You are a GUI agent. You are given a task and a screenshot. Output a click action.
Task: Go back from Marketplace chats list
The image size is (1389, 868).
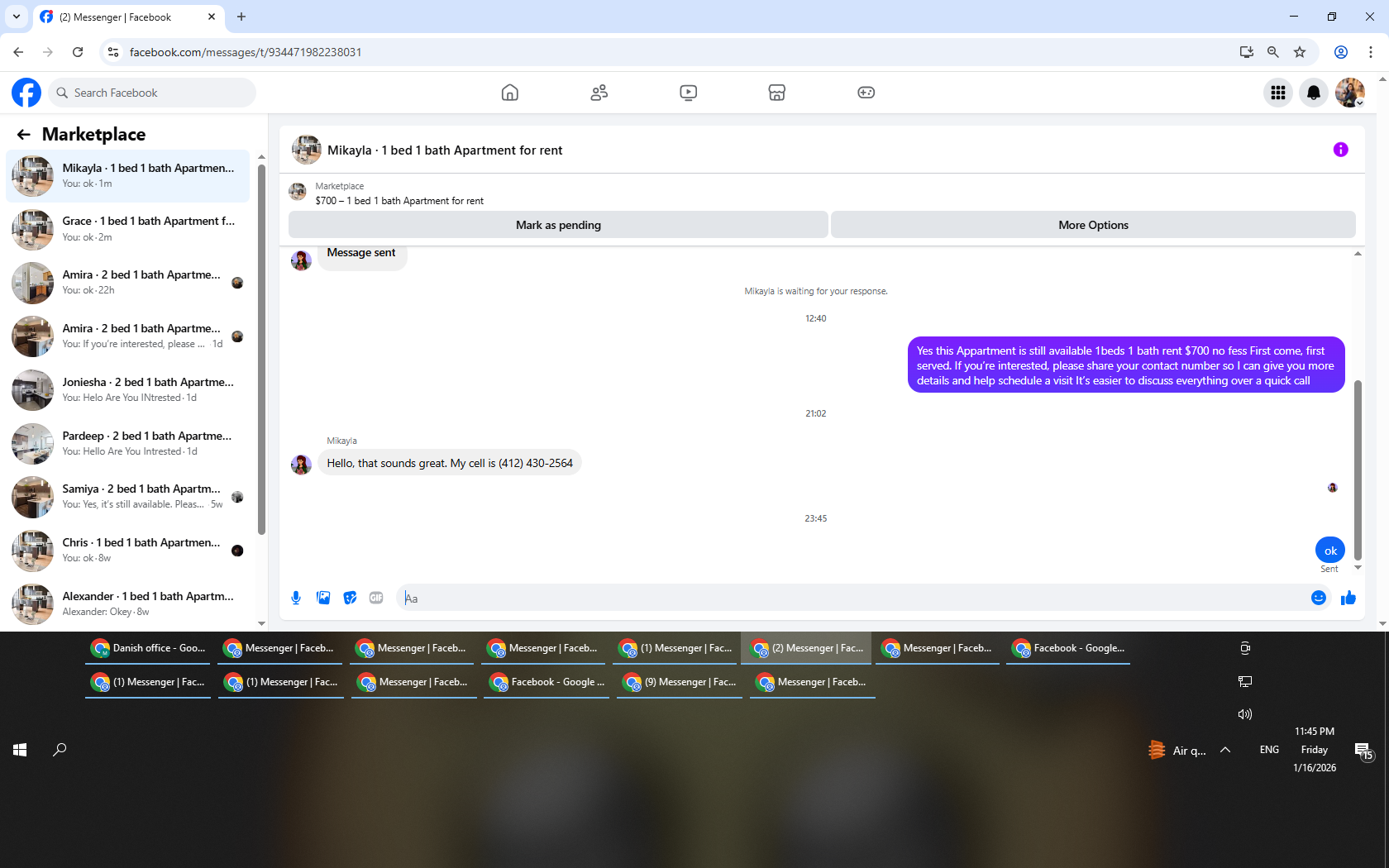[x=24, y=134]
